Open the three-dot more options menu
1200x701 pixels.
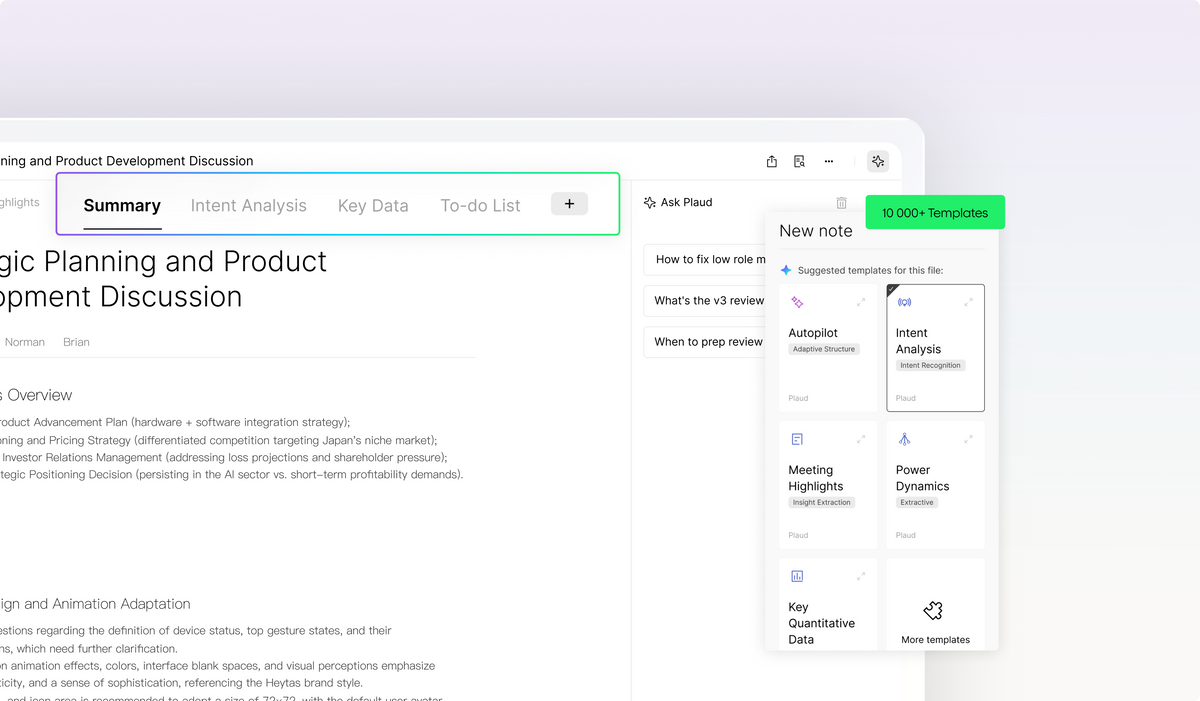(x=829, y=161)
